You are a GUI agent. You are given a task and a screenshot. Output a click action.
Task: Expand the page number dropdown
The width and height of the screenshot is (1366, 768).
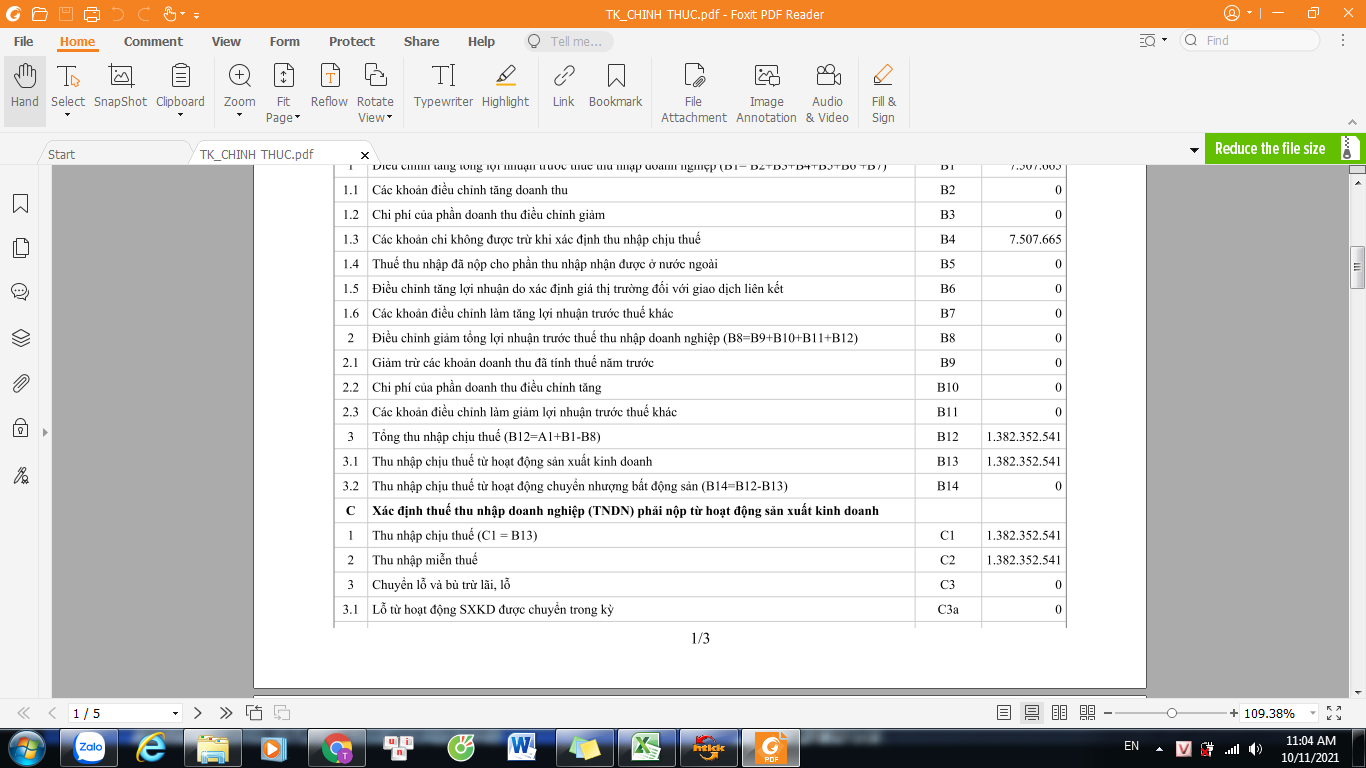click(x=176, y=714)
